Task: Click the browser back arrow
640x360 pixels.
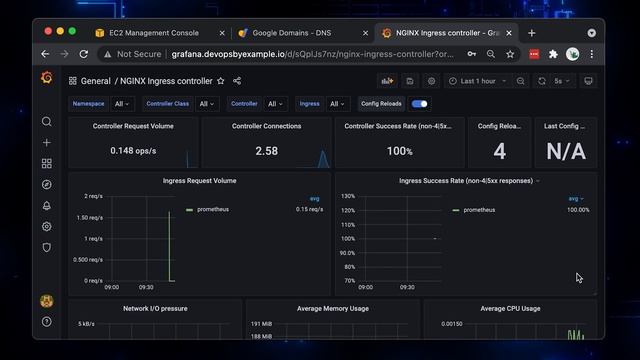Action: [45, 54]
